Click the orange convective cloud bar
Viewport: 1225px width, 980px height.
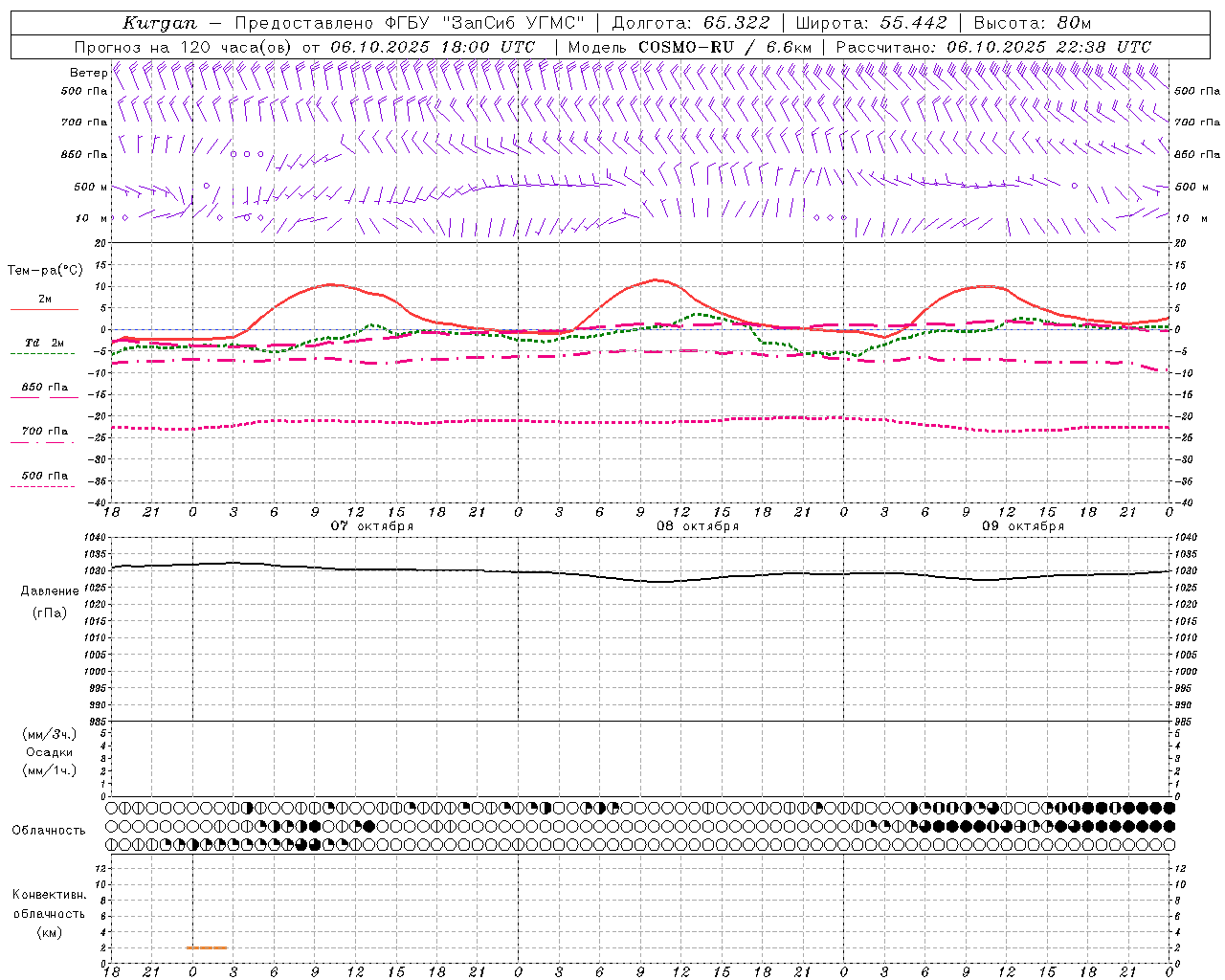[207, 947]
